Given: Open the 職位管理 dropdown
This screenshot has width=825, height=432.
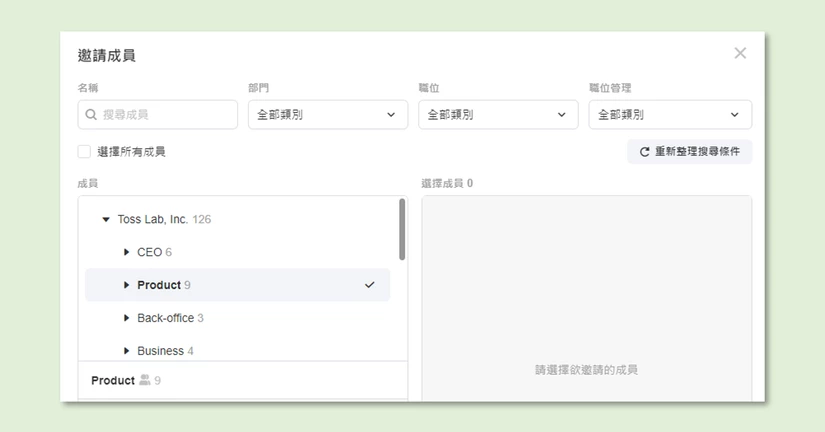Looking at the screenshot, I should pos(670,115).
